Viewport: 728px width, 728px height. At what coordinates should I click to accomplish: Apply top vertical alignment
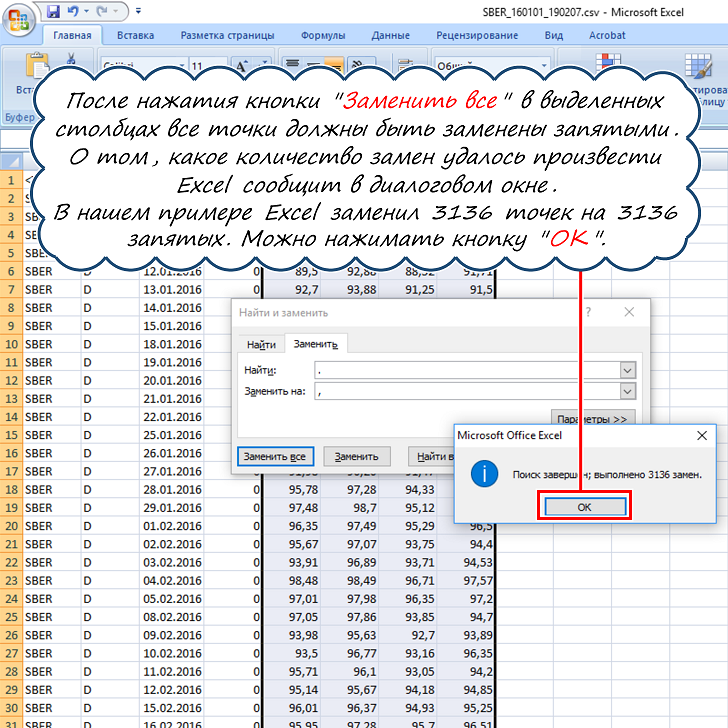(x=292, y=64)
